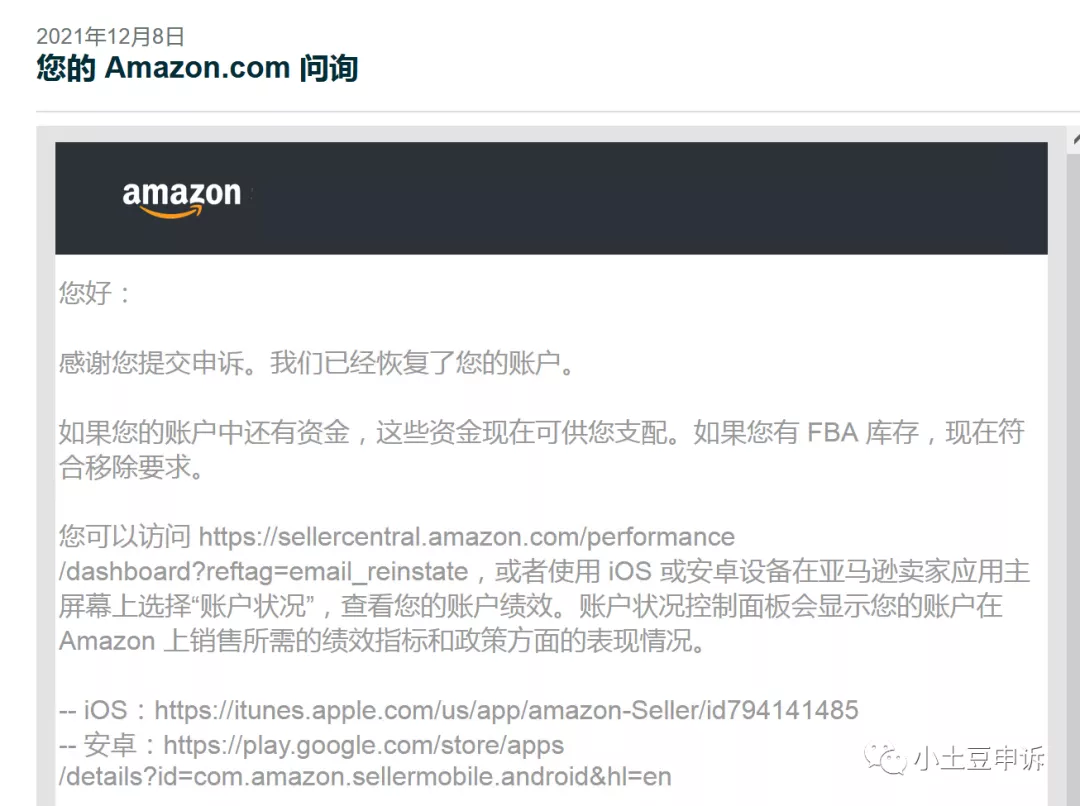
Task: Click the WeChat icon in the watermark
Action: 886,759
